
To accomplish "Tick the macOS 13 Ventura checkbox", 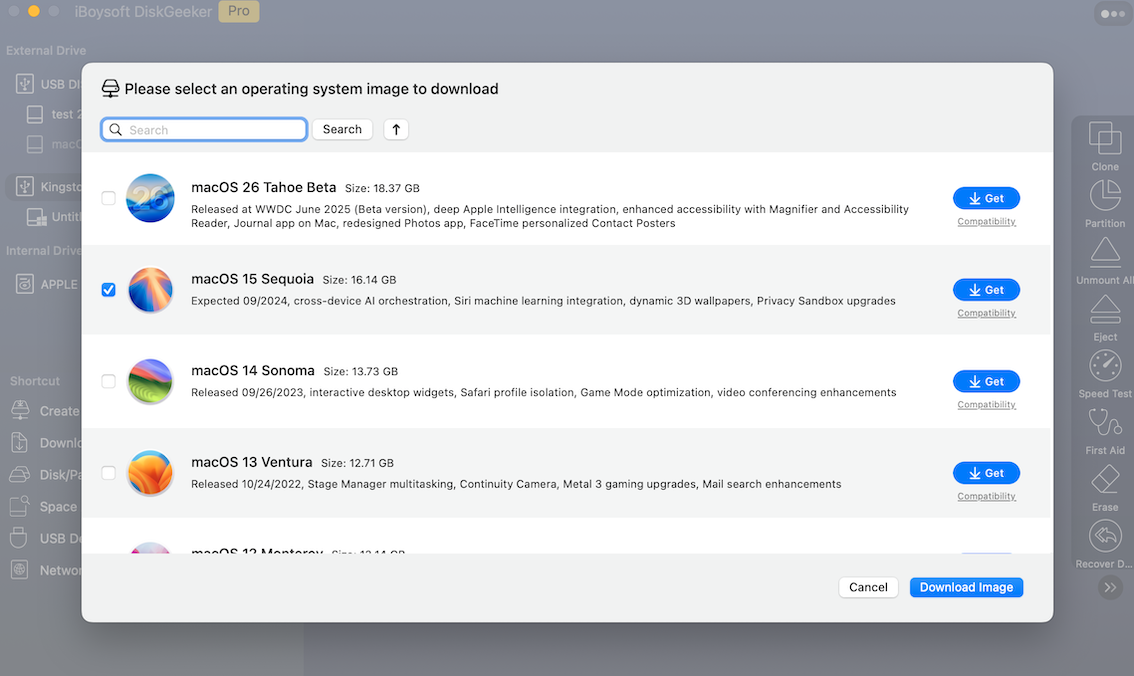I will click(x=108, y=473).
